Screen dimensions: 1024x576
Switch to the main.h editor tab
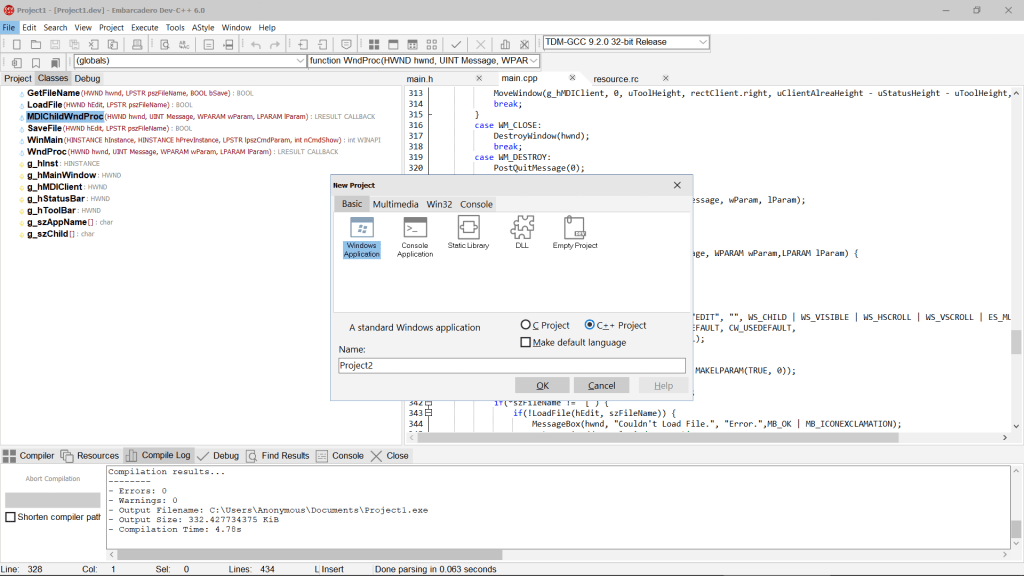point(418,77)
